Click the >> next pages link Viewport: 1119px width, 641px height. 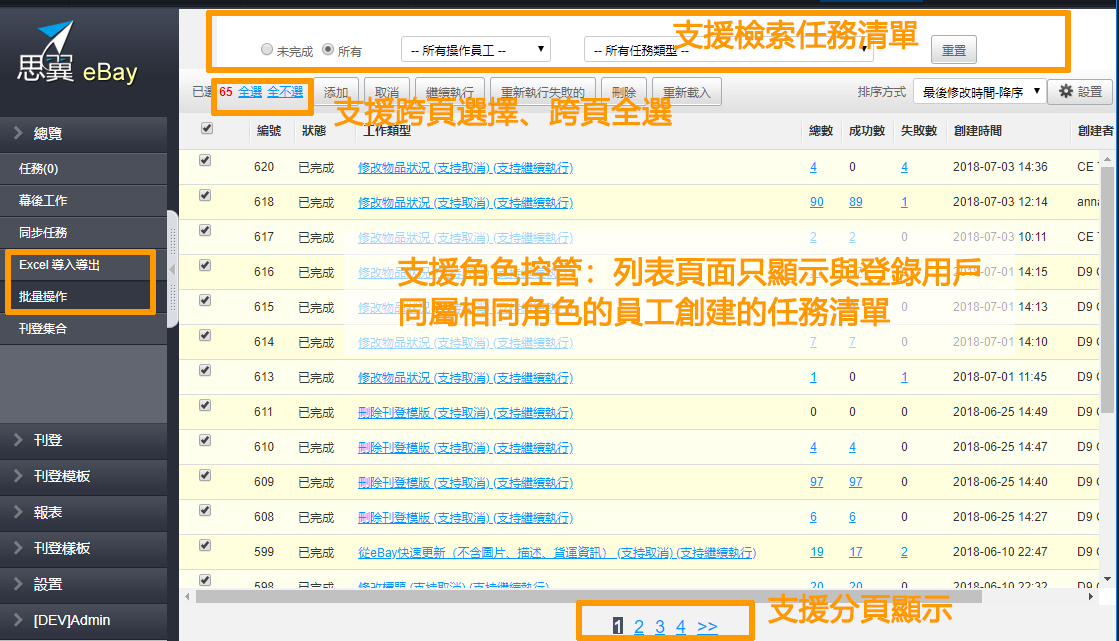(707, 627)
